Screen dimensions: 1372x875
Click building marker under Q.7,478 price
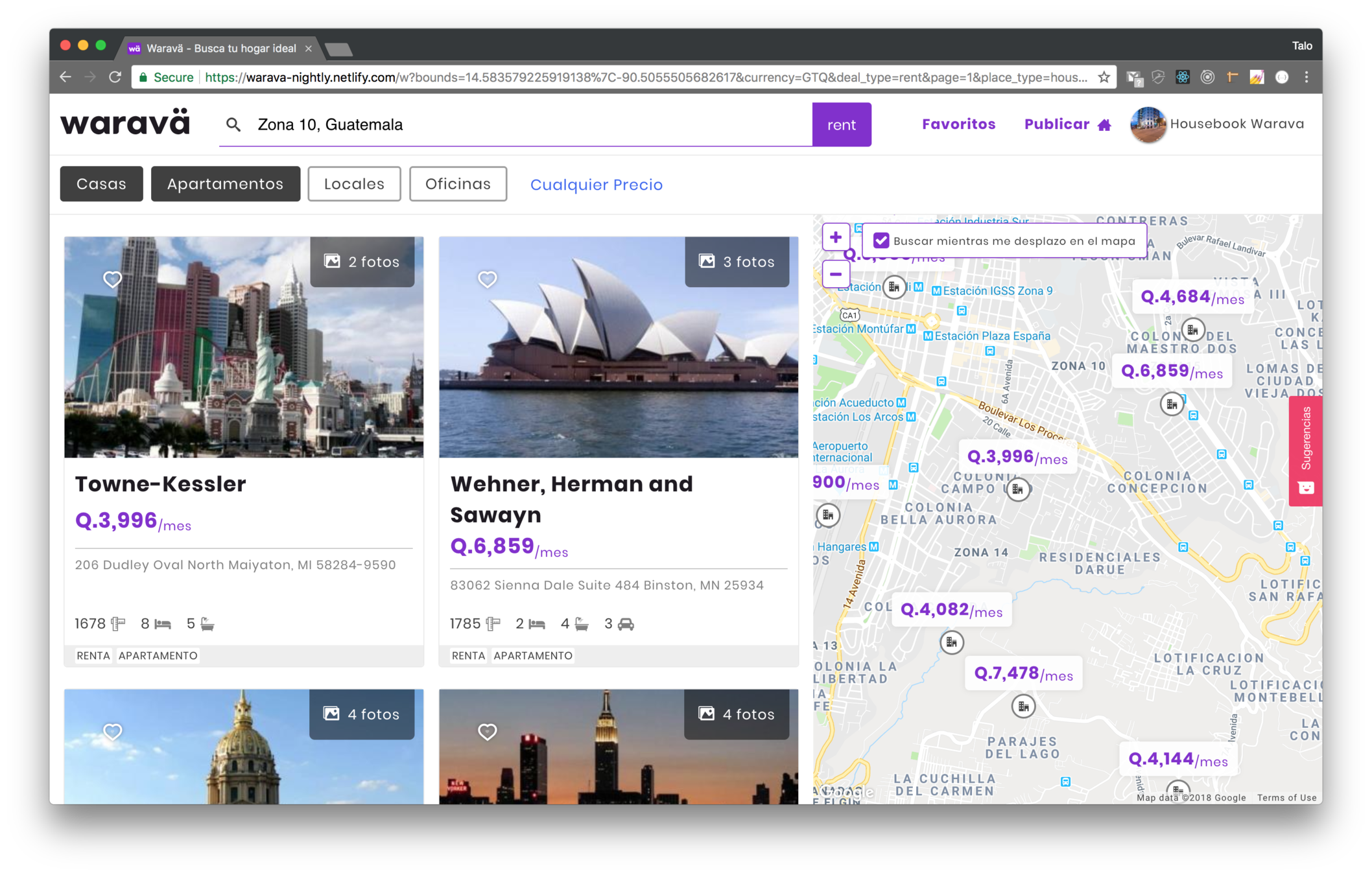point(1023,706)
